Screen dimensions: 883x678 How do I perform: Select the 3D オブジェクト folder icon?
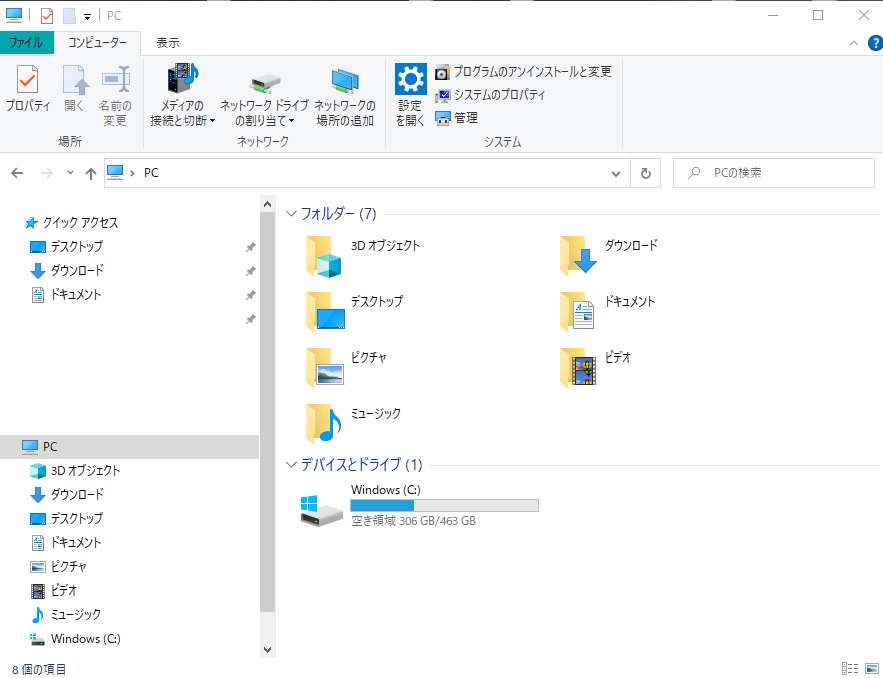324,256
